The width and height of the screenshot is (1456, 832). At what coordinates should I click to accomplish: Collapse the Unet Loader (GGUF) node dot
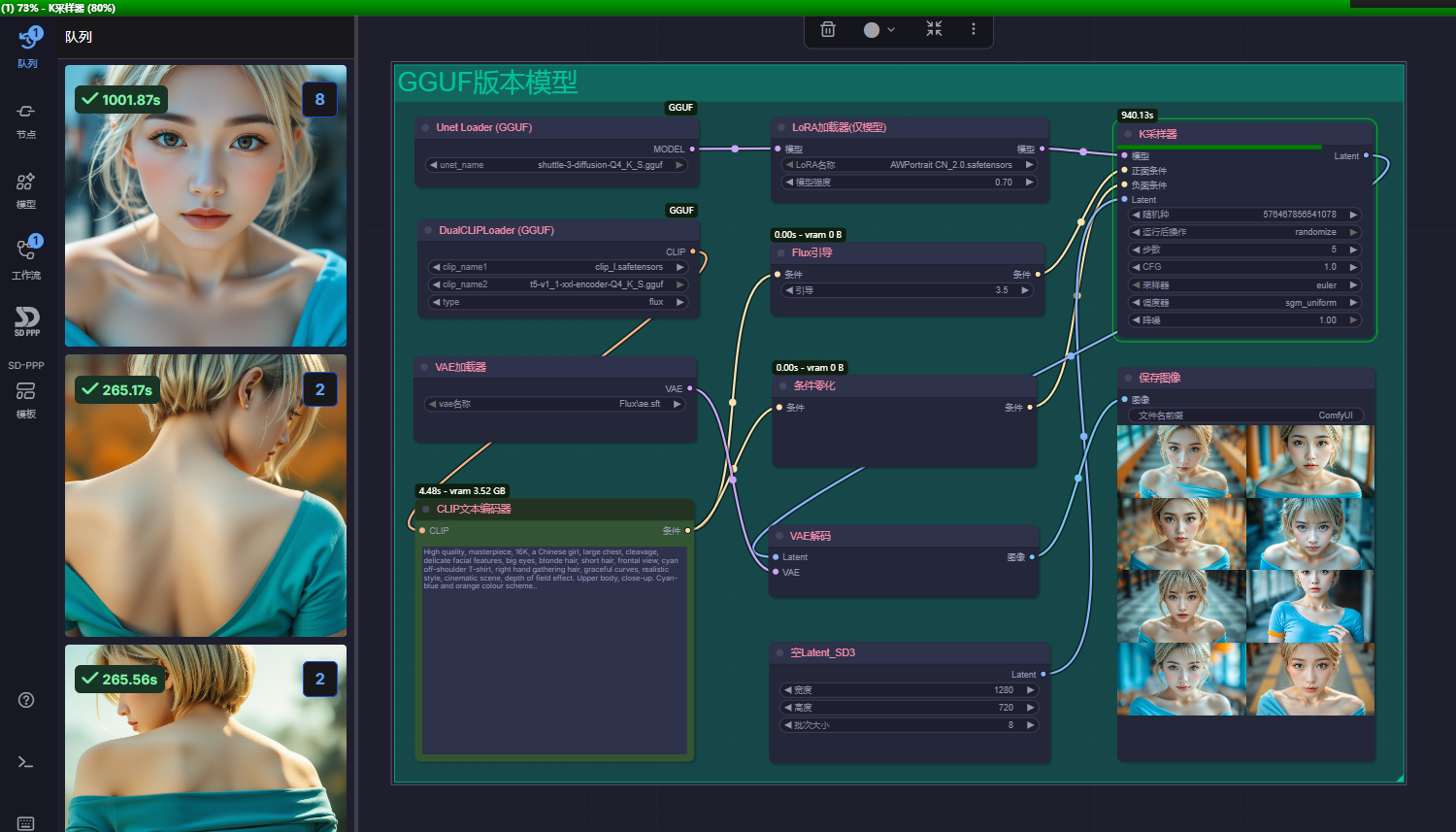coord(426,127)
